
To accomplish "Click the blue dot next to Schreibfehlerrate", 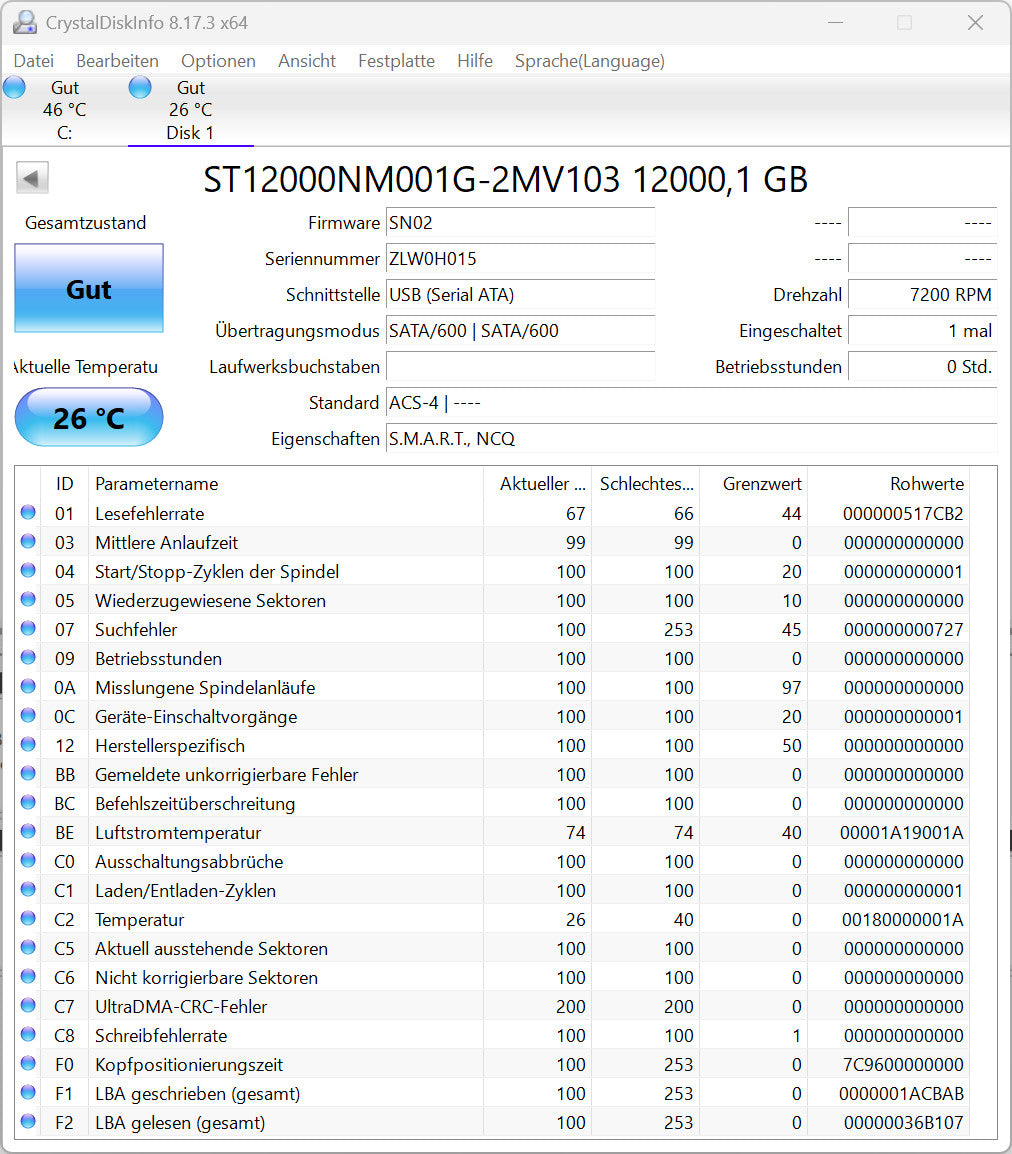I will (28, 1035).
